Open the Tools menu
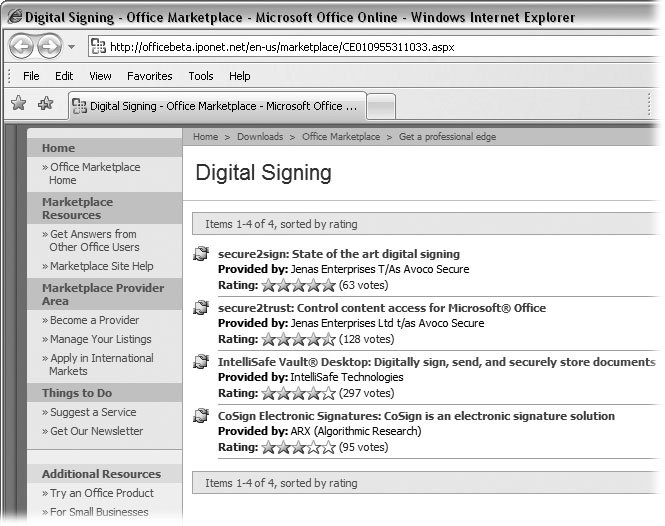This screenshot has height=526, width=665. pos(201,76)
